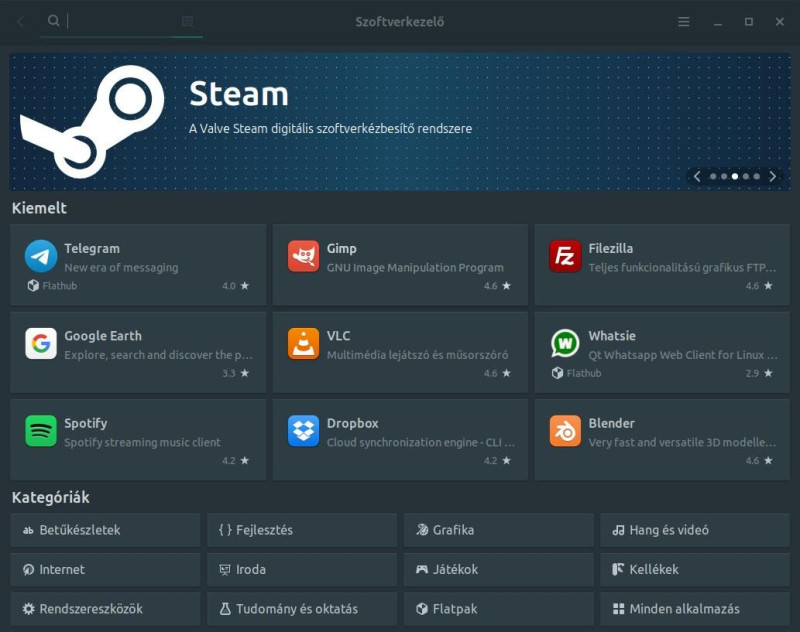The image size is (800, 632).
Task: Open the Internet category
Action: pos(105,569)
